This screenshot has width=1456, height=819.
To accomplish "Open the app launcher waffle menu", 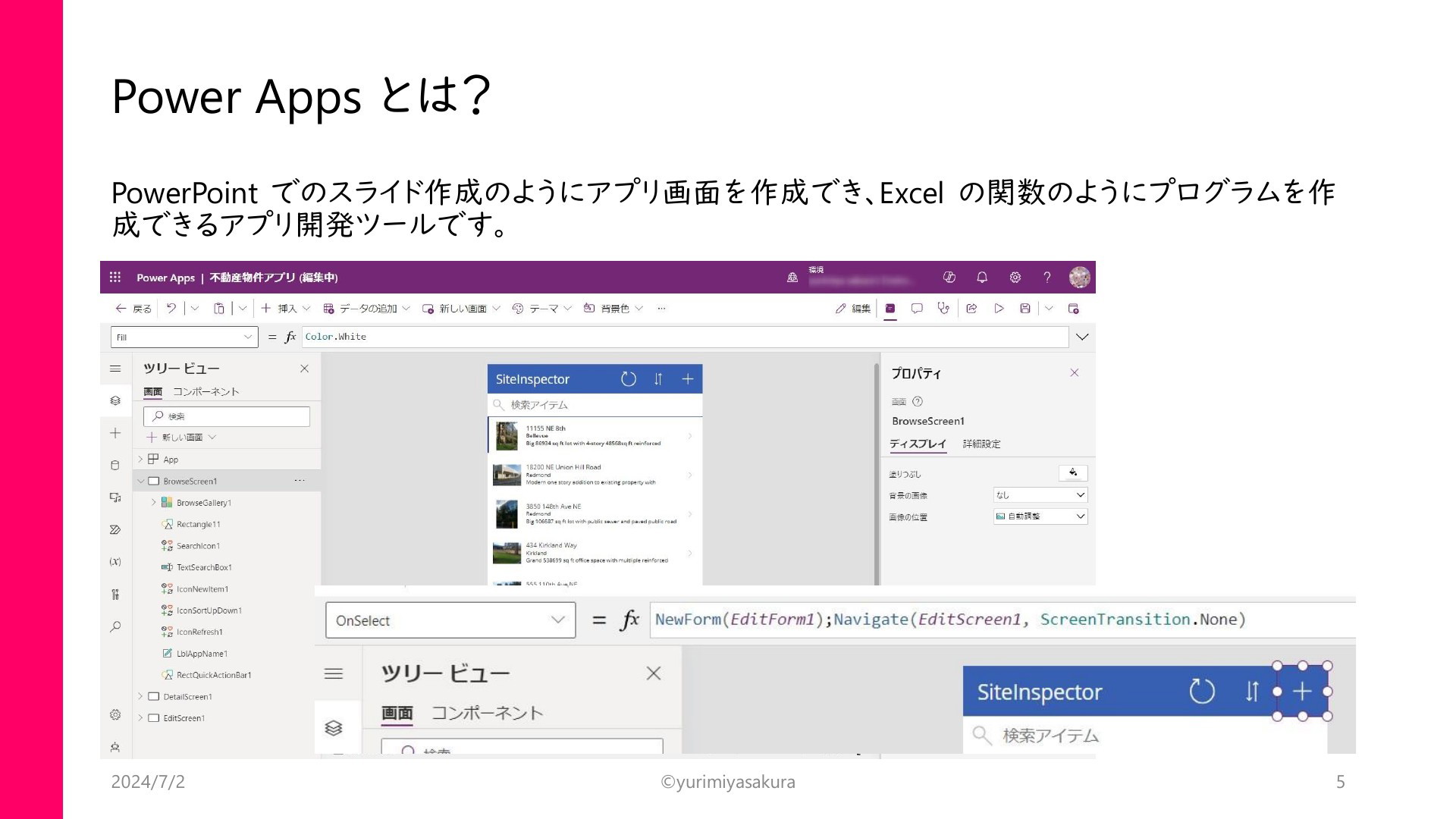I will click(115, 278).
